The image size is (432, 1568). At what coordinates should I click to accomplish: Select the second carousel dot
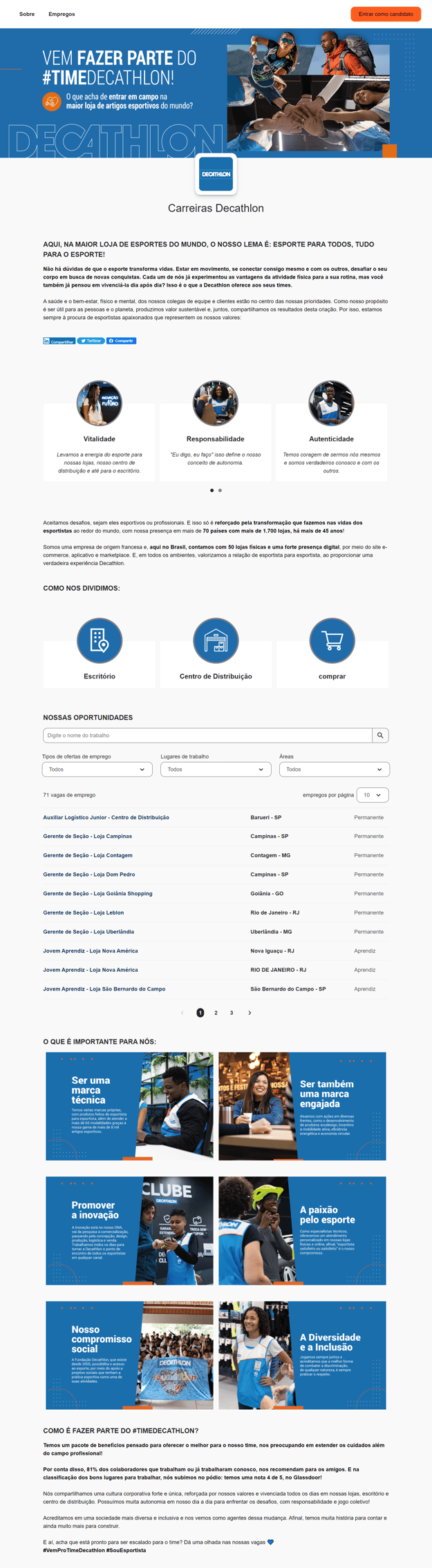coord(220,490)
